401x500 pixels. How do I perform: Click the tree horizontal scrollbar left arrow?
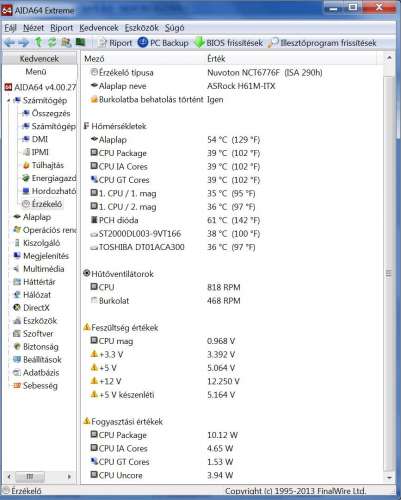[x=9, y=477]
